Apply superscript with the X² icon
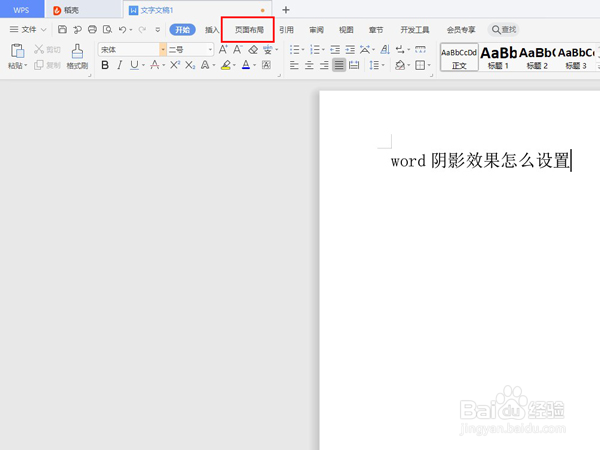The image size is (600, 450). point(175,65)
